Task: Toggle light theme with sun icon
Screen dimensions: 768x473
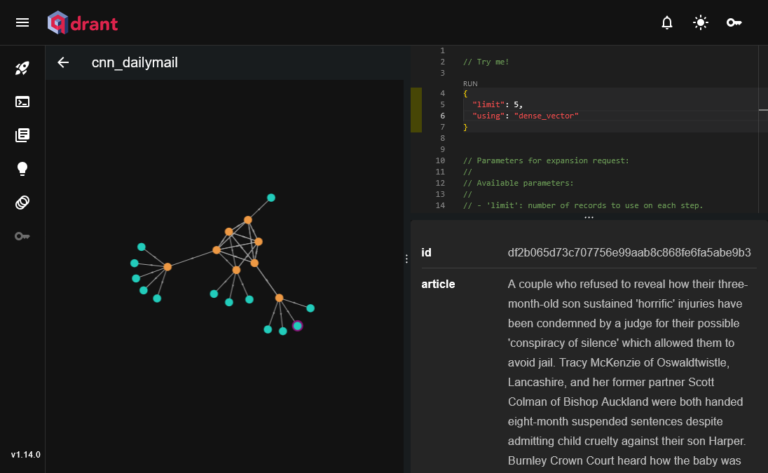Action: [700, 23]
